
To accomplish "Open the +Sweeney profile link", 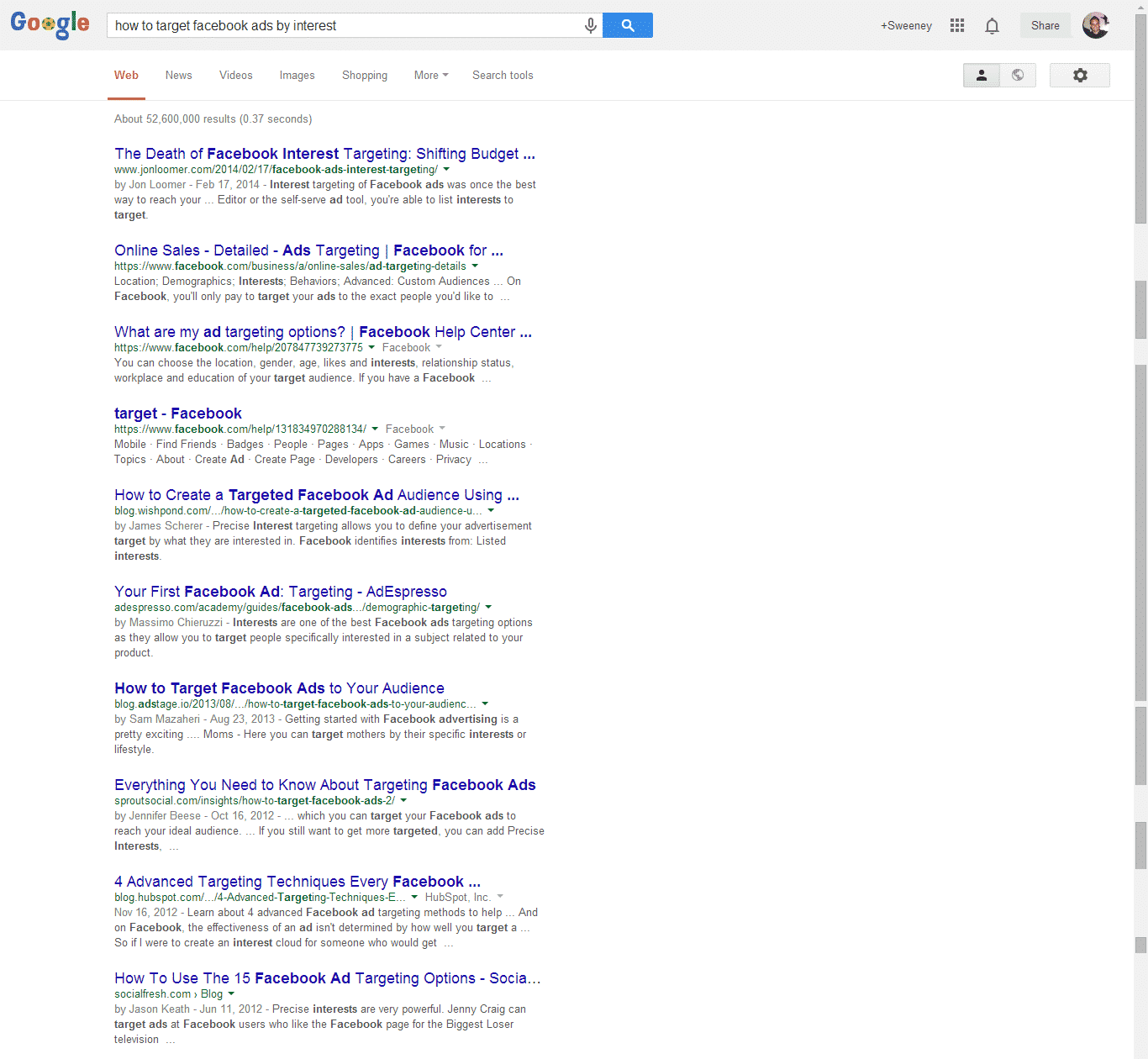I will [x=906, y=25].
